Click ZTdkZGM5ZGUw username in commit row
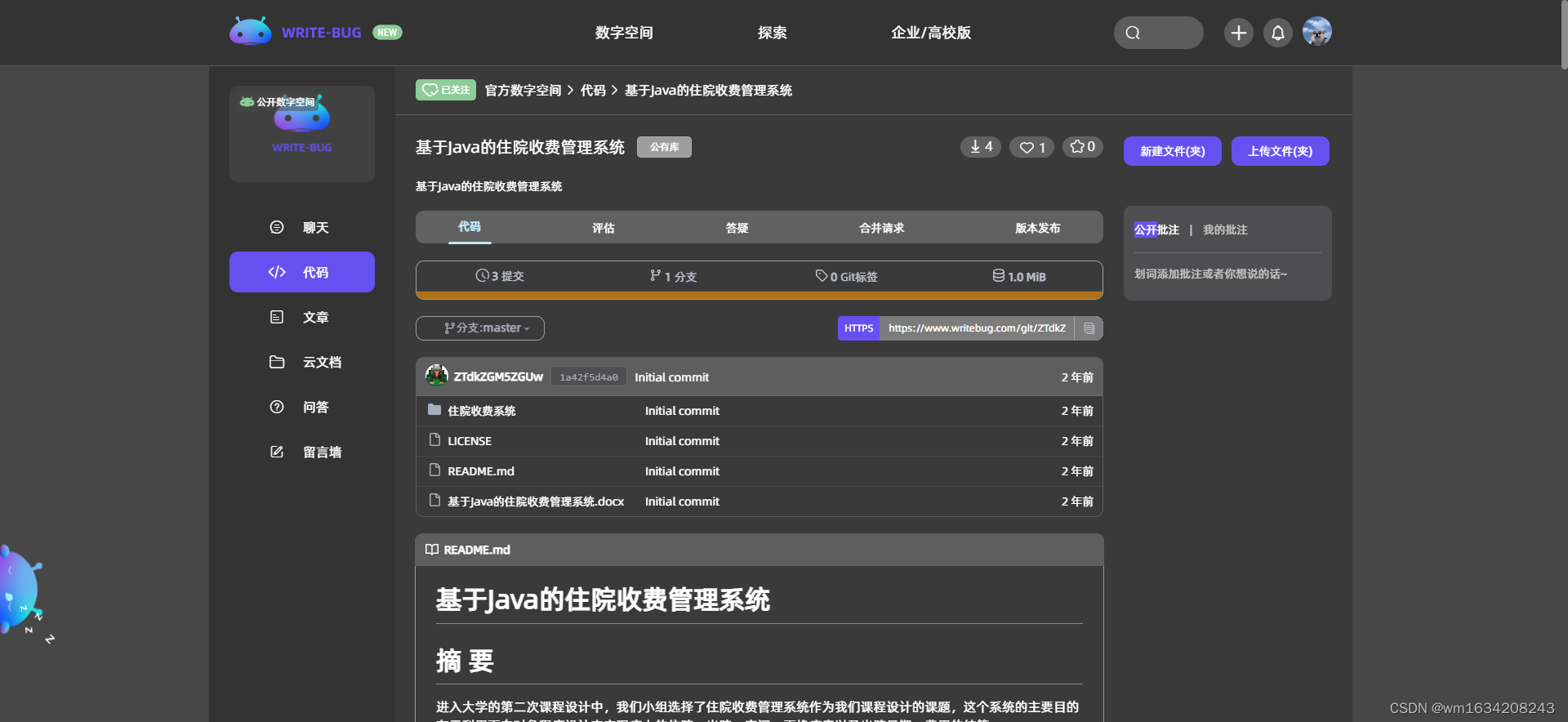The height and width of the screenshot is (722, 1568). tap(498, 377)
